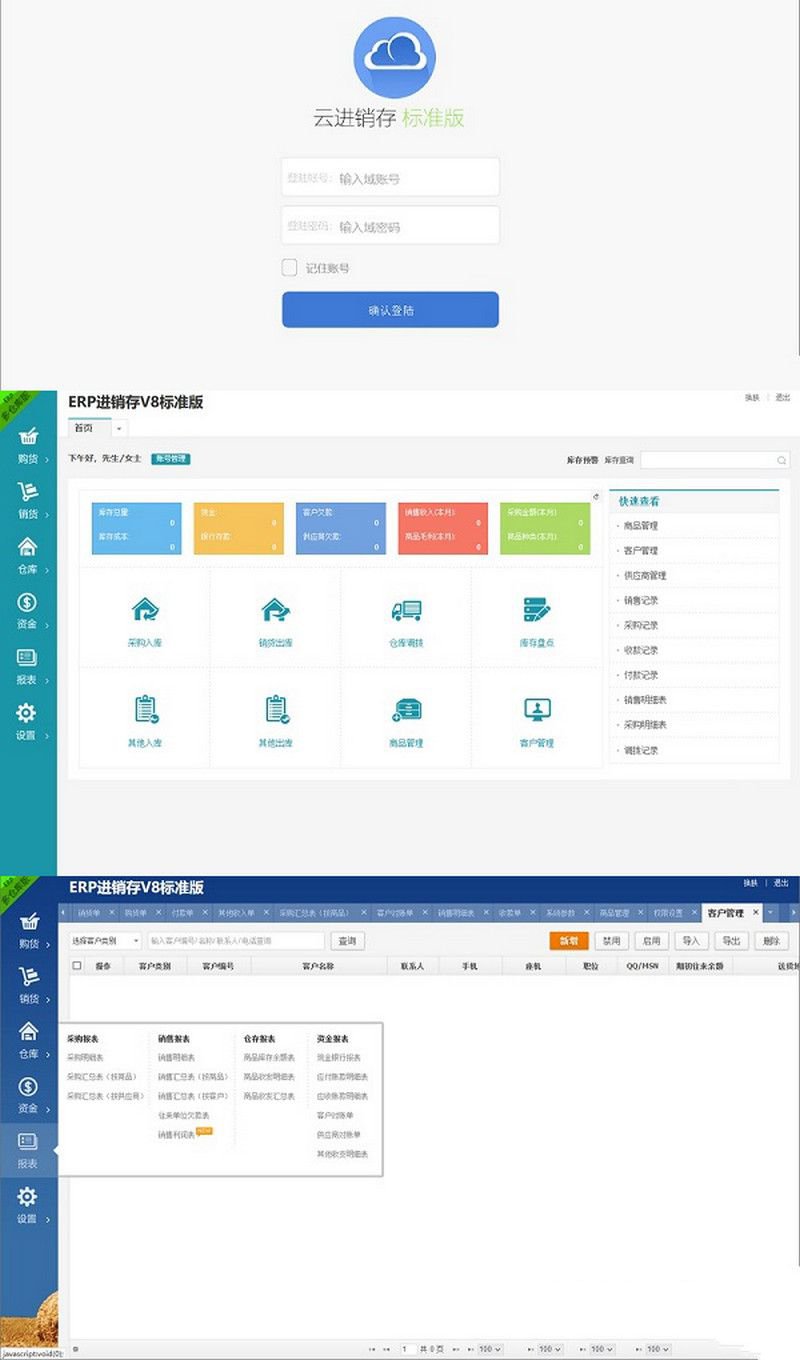Click the orange 新增 button
This screenshot has height=1360, width=800.
point(569,941)
